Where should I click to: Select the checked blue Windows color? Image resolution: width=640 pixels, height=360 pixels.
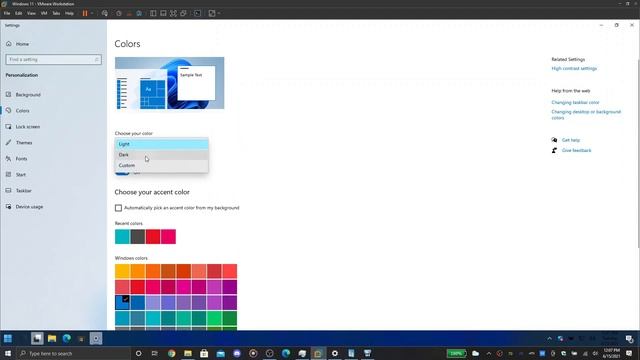coord(122,303)
